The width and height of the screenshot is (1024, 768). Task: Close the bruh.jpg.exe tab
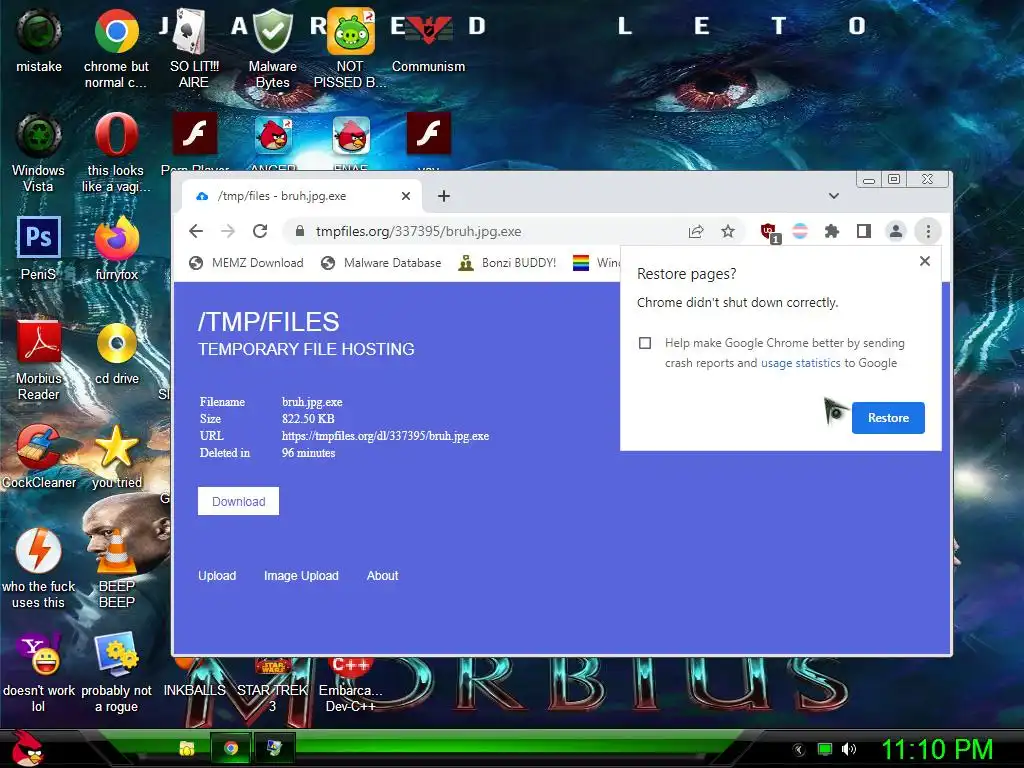(x=406, y=196)
